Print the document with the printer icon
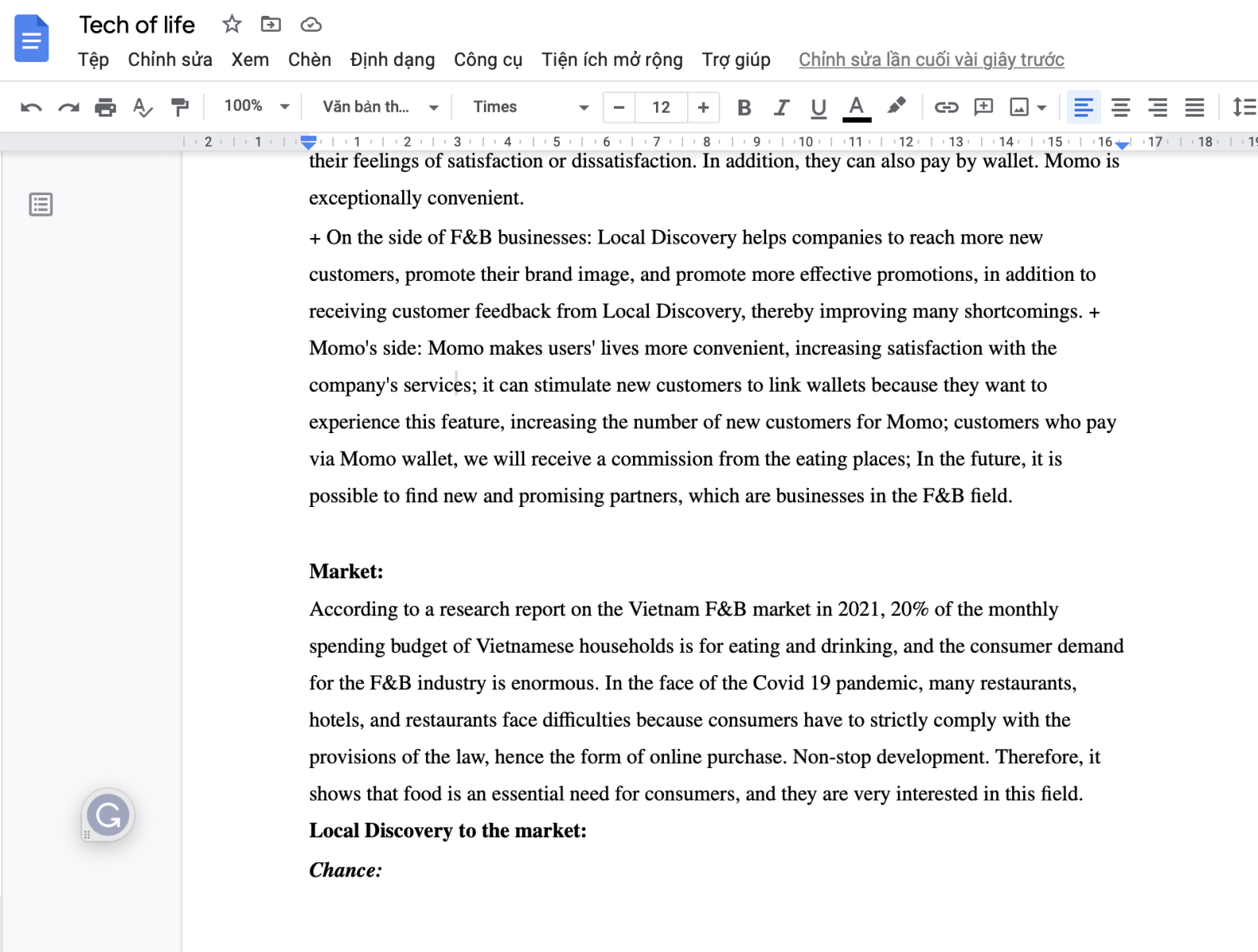Image resolution: width=1258 pixels, height=952 pixels. [105, 107]
